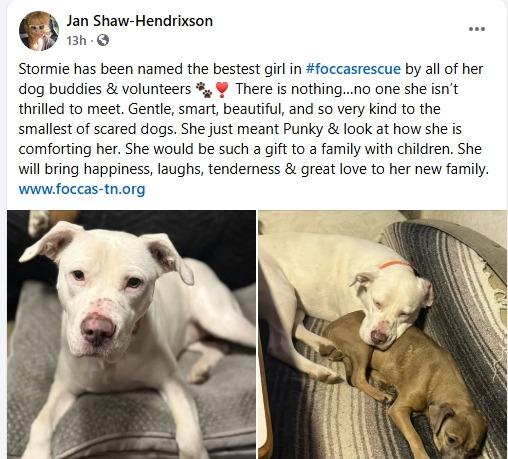The height and width of the screenshot is (459, 508).
Task: Open the 13h post timestamp
Action: pos(76,41)
